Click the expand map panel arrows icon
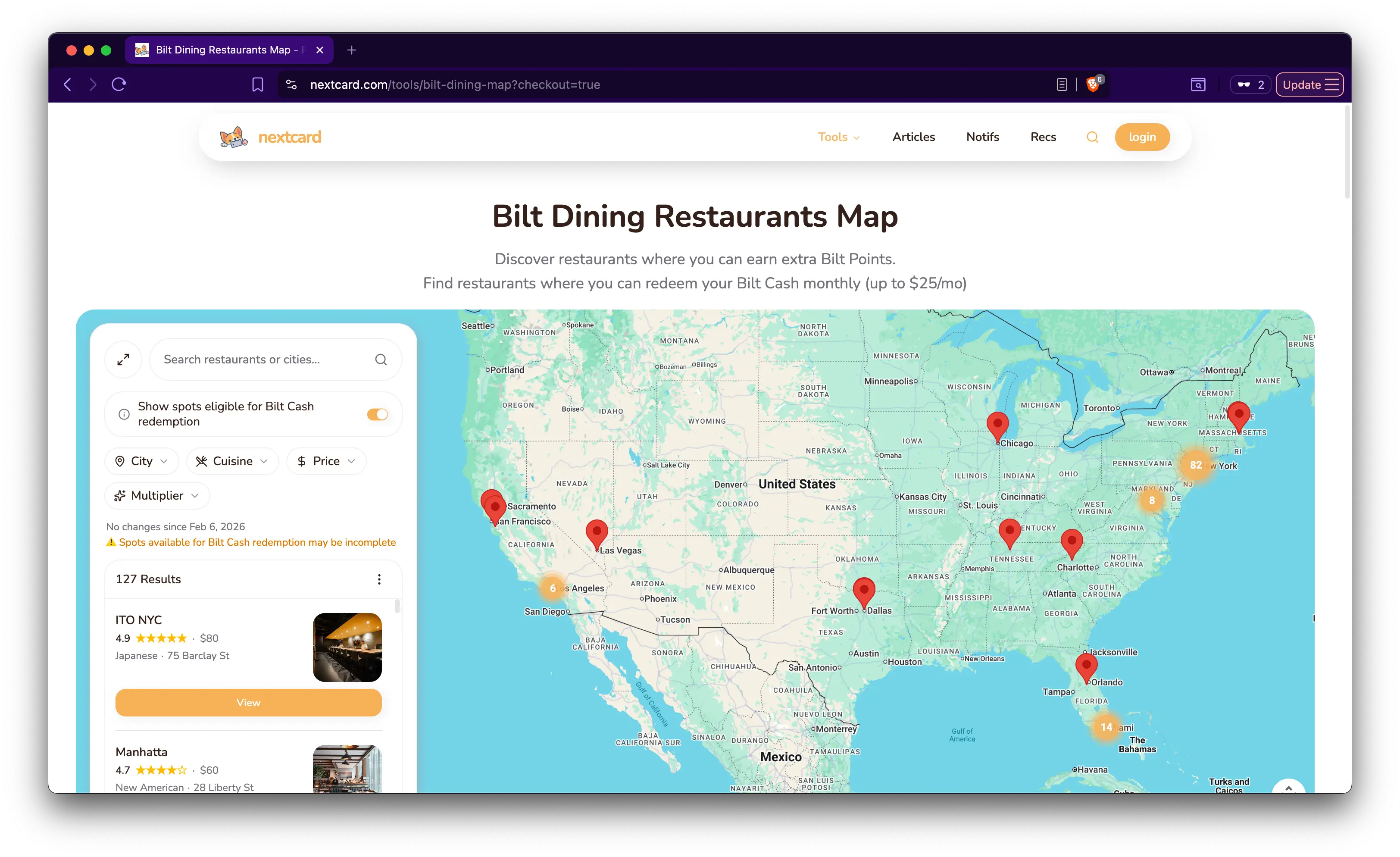 coord(123,359)
